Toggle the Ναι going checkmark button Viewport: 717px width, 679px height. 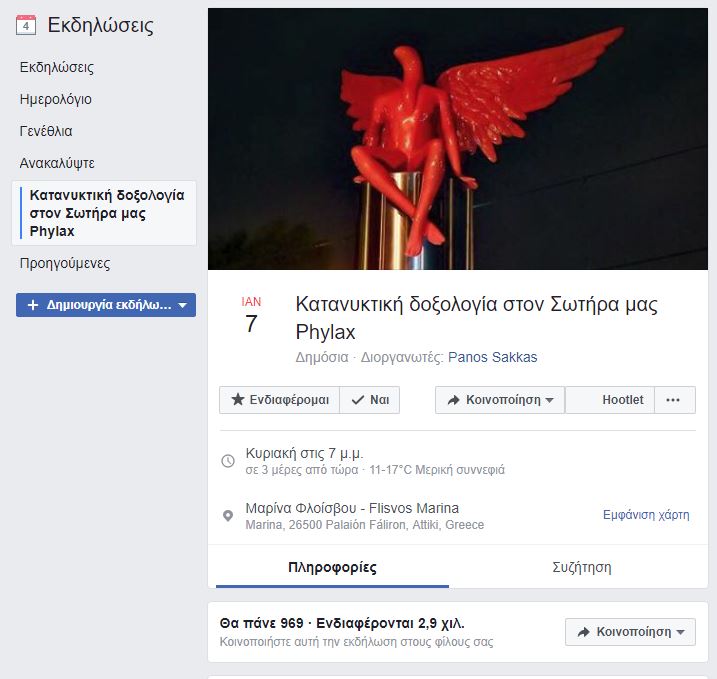370,400
